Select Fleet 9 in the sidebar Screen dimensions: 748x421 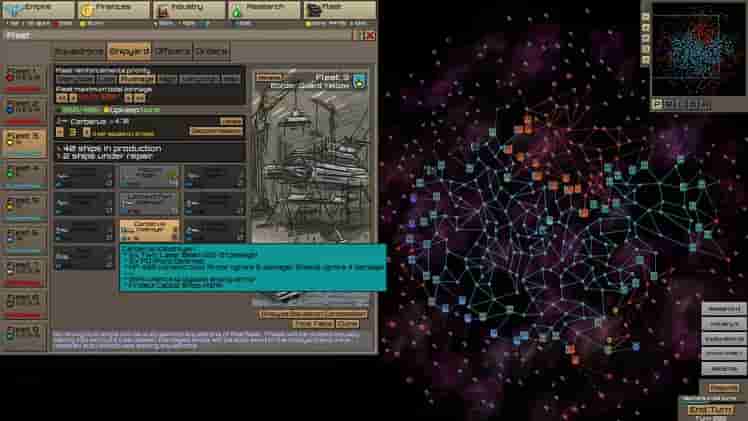click(x=24, y=333)
